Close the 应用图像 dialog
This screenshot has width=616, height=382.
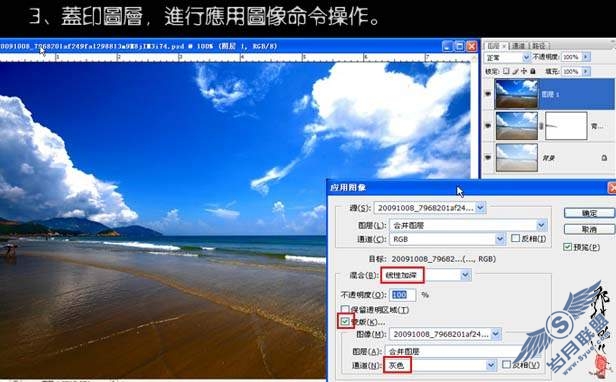[612, 188]
